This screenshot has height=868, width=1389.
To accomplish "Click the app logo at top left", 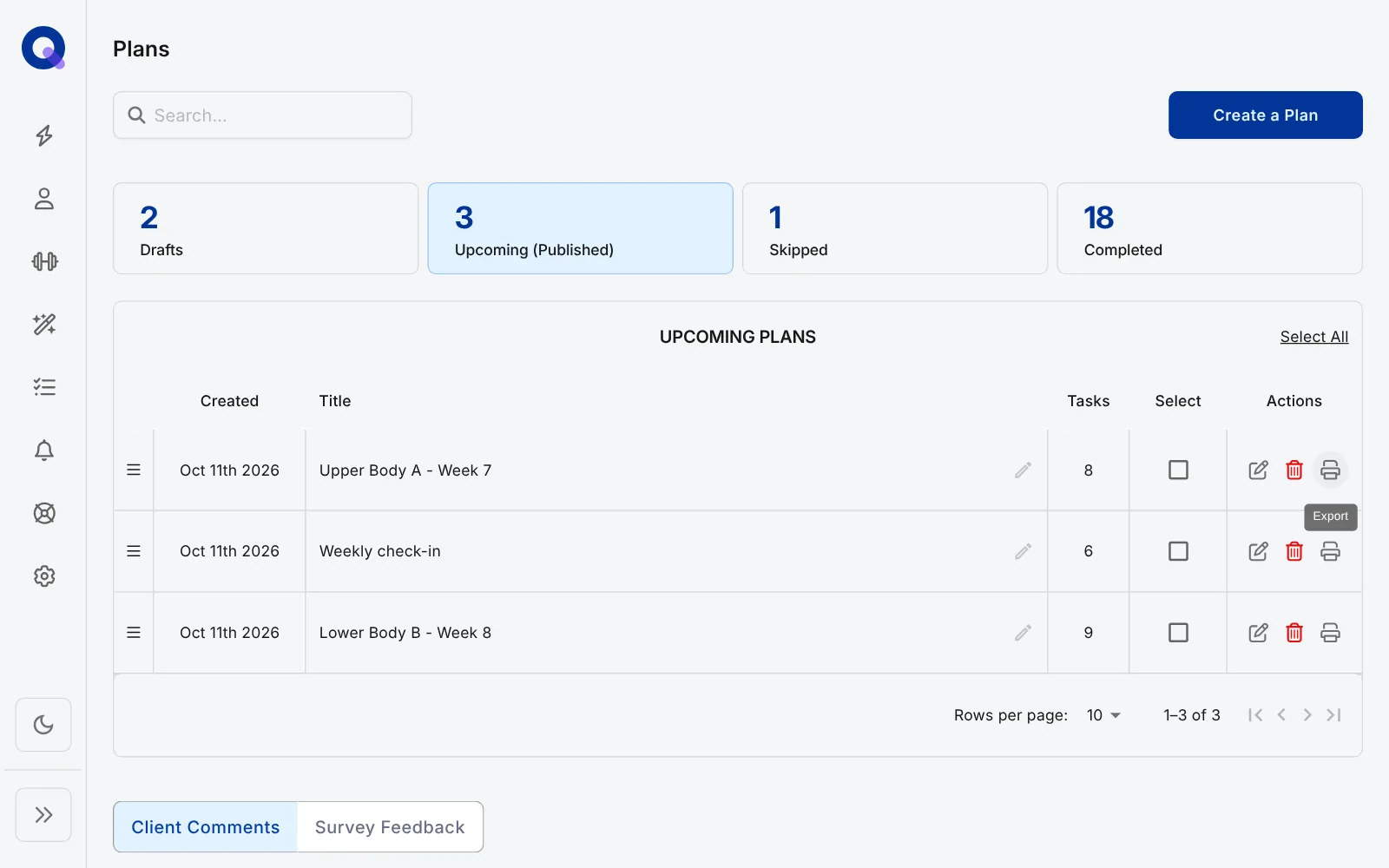I will 43,48.
